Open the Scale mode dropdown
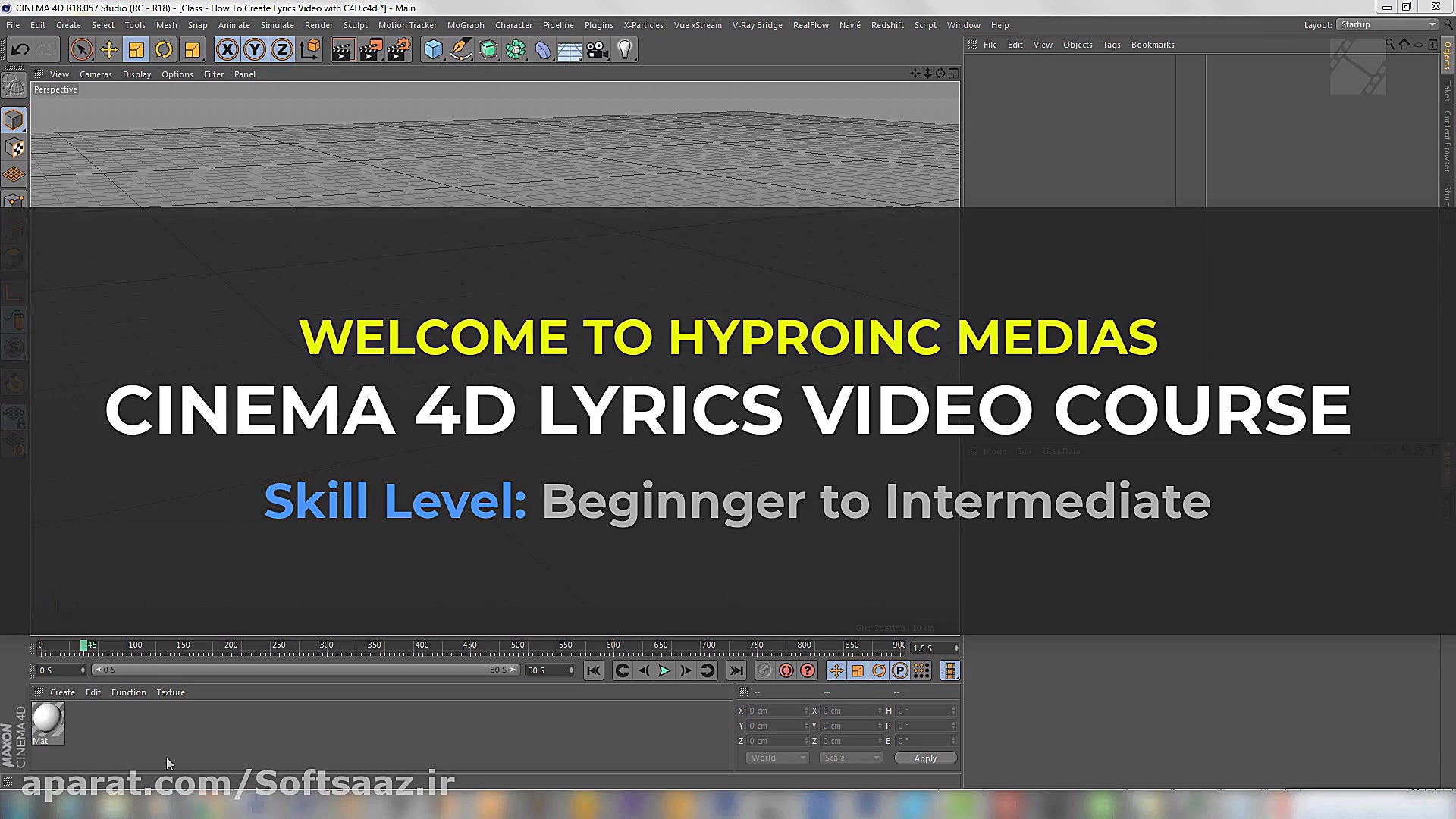This screenshot has height=819, width=1456. tap(851, 758)
